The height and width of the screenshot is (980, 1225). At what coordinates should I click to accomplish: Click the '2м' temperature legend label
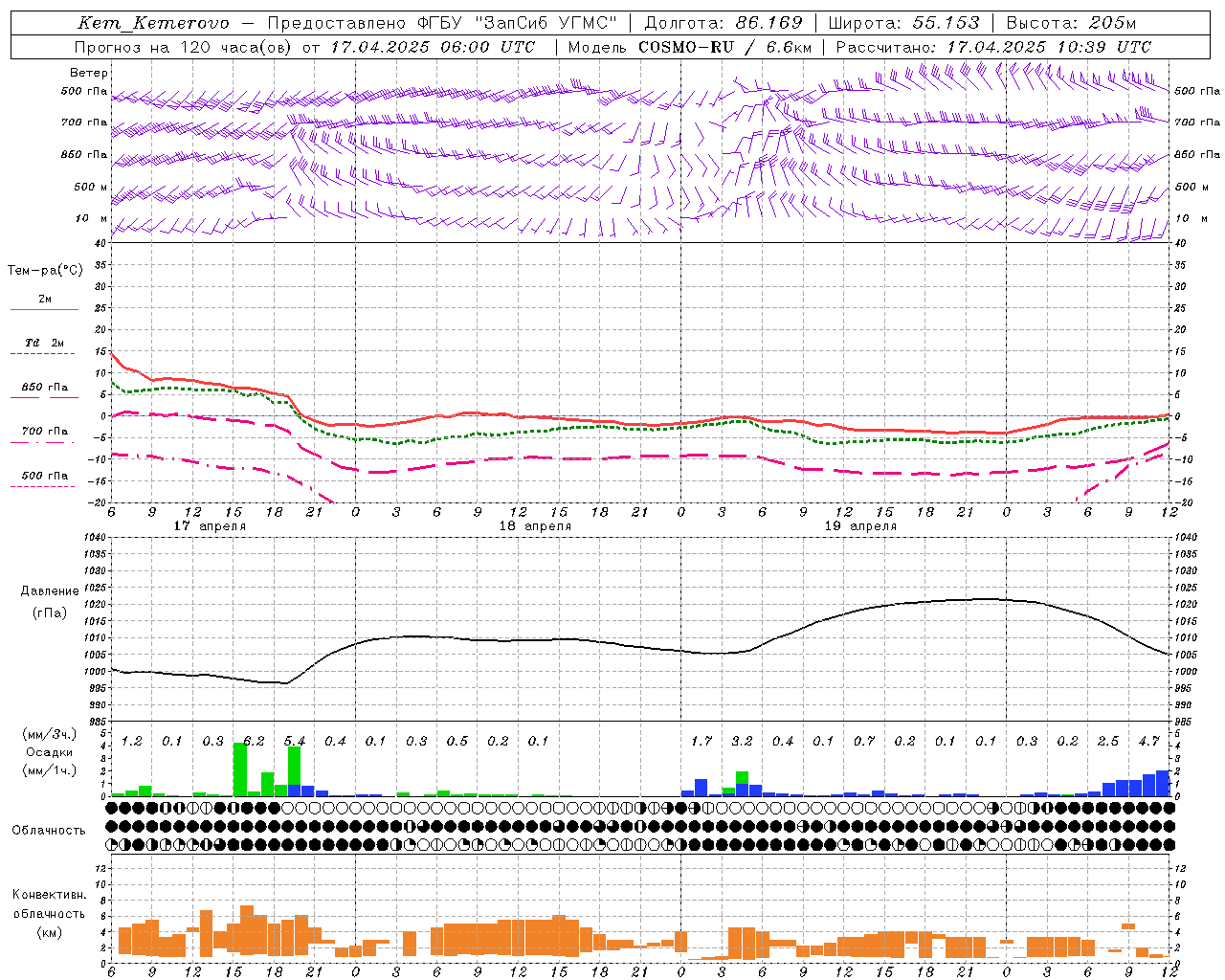click(45, 300)
